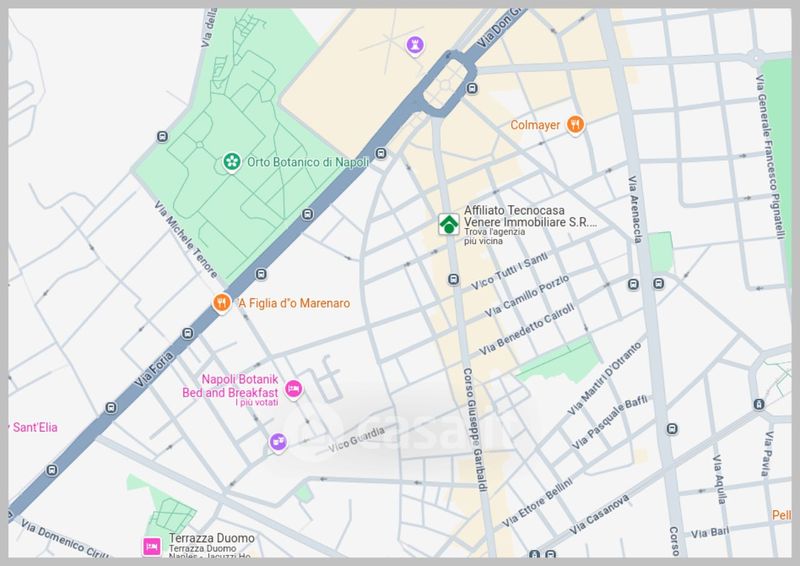Click the Orto Botanico di Napoli park marker
The image size is (800, 566).
(x=231, y=161)
